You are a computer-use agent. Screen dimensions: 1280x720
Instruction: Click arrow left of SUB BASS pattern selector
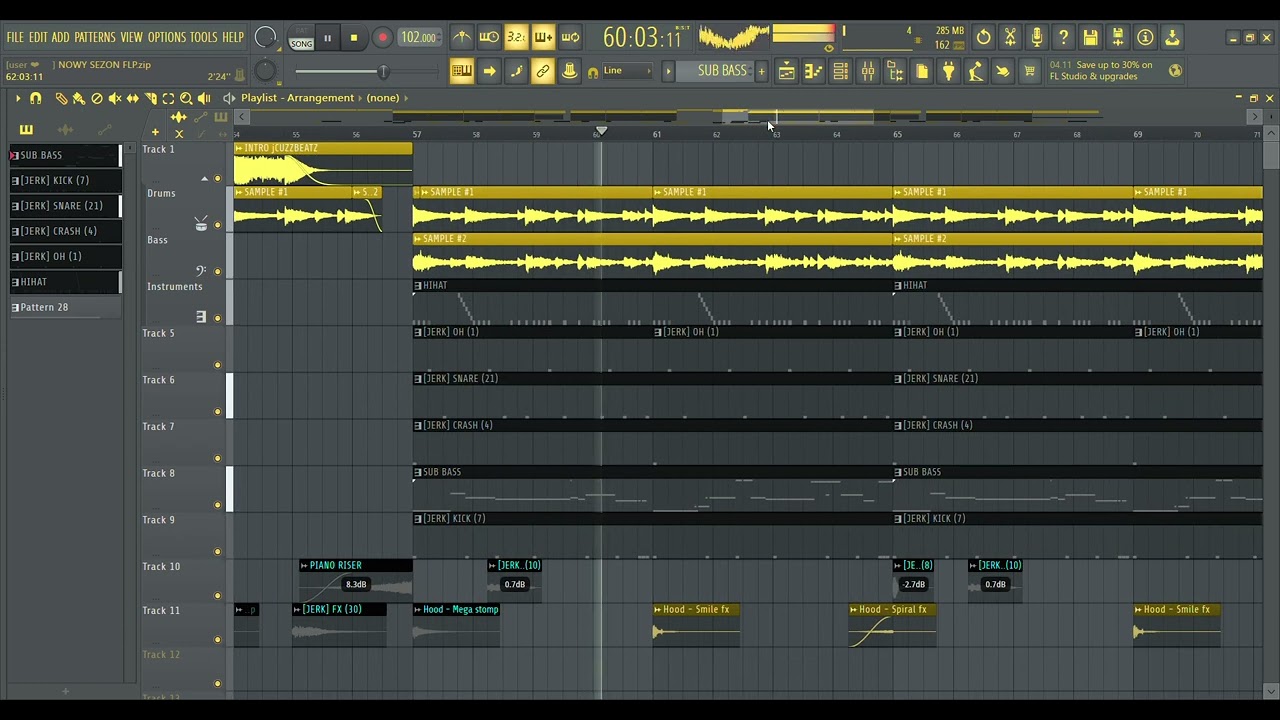[668, 71]
